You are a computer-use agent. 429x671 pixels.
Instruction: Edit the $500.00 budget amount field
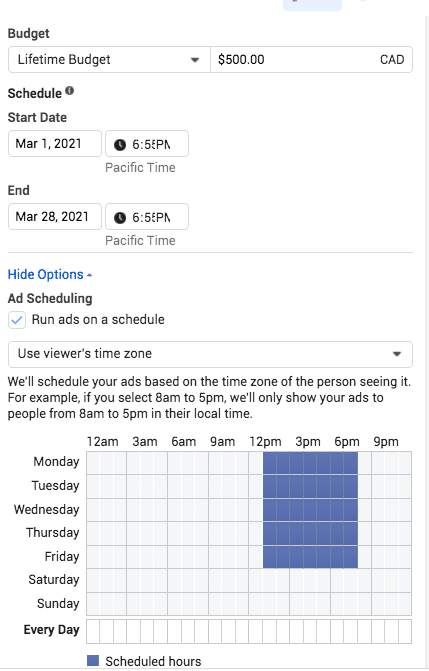(311, 59)
